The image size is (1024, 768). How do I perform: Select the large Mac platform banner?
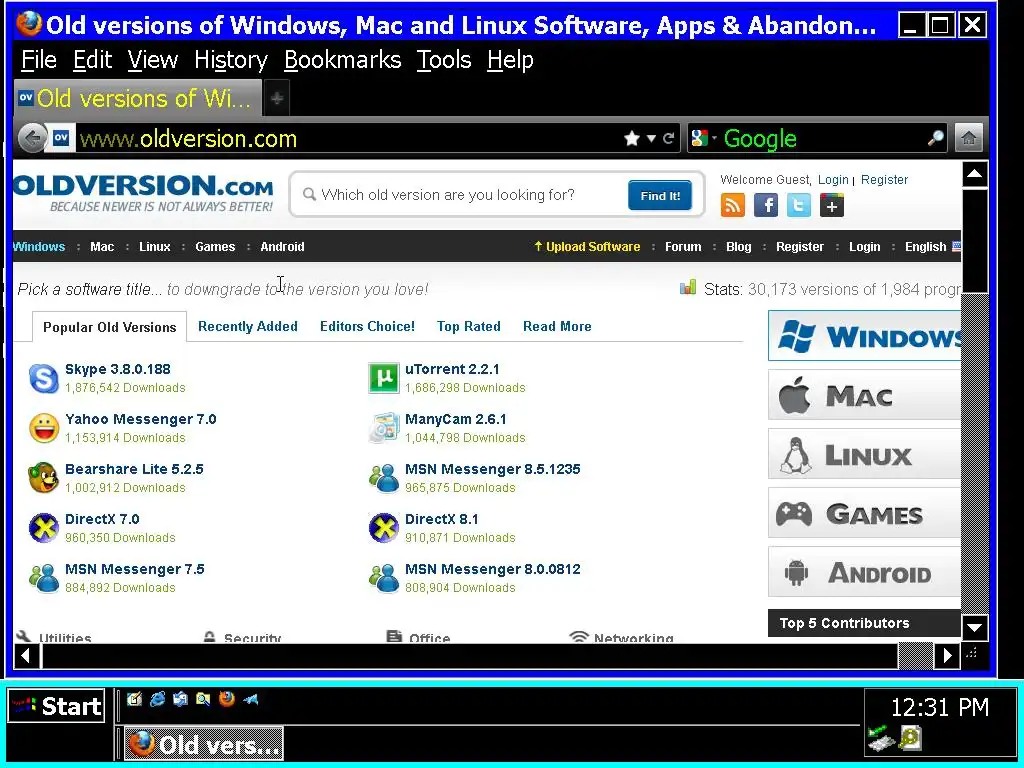tap(864, 395)
